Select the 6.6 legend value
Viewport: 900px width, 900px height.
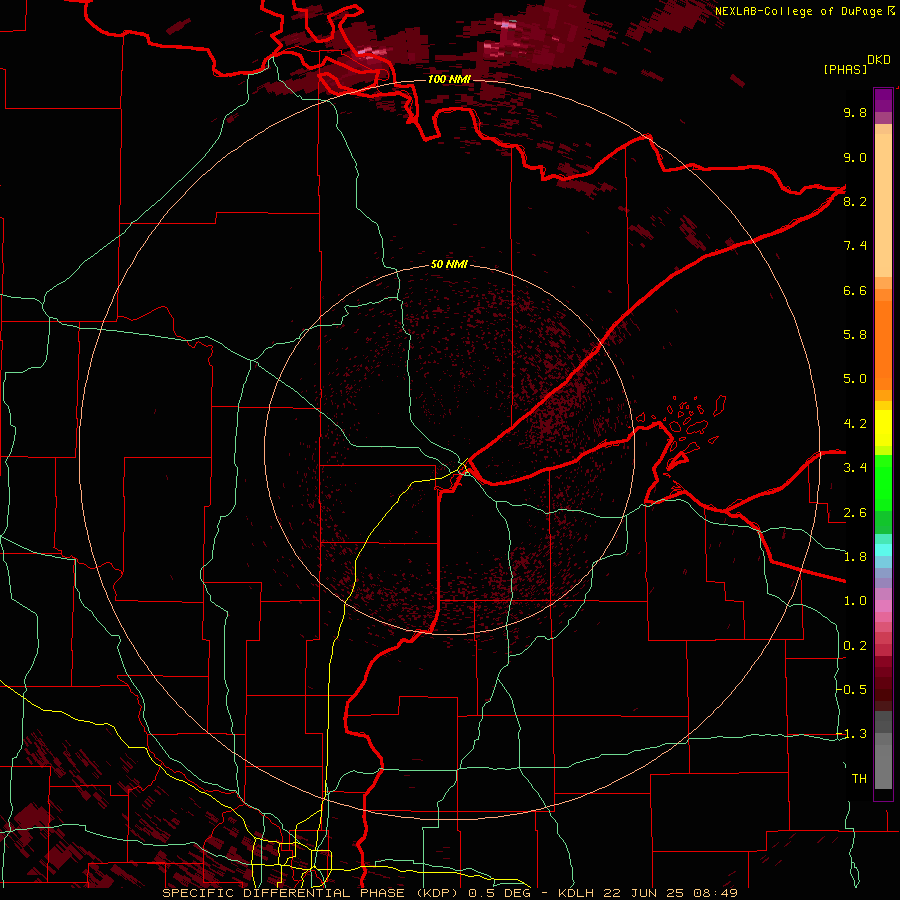855,290
